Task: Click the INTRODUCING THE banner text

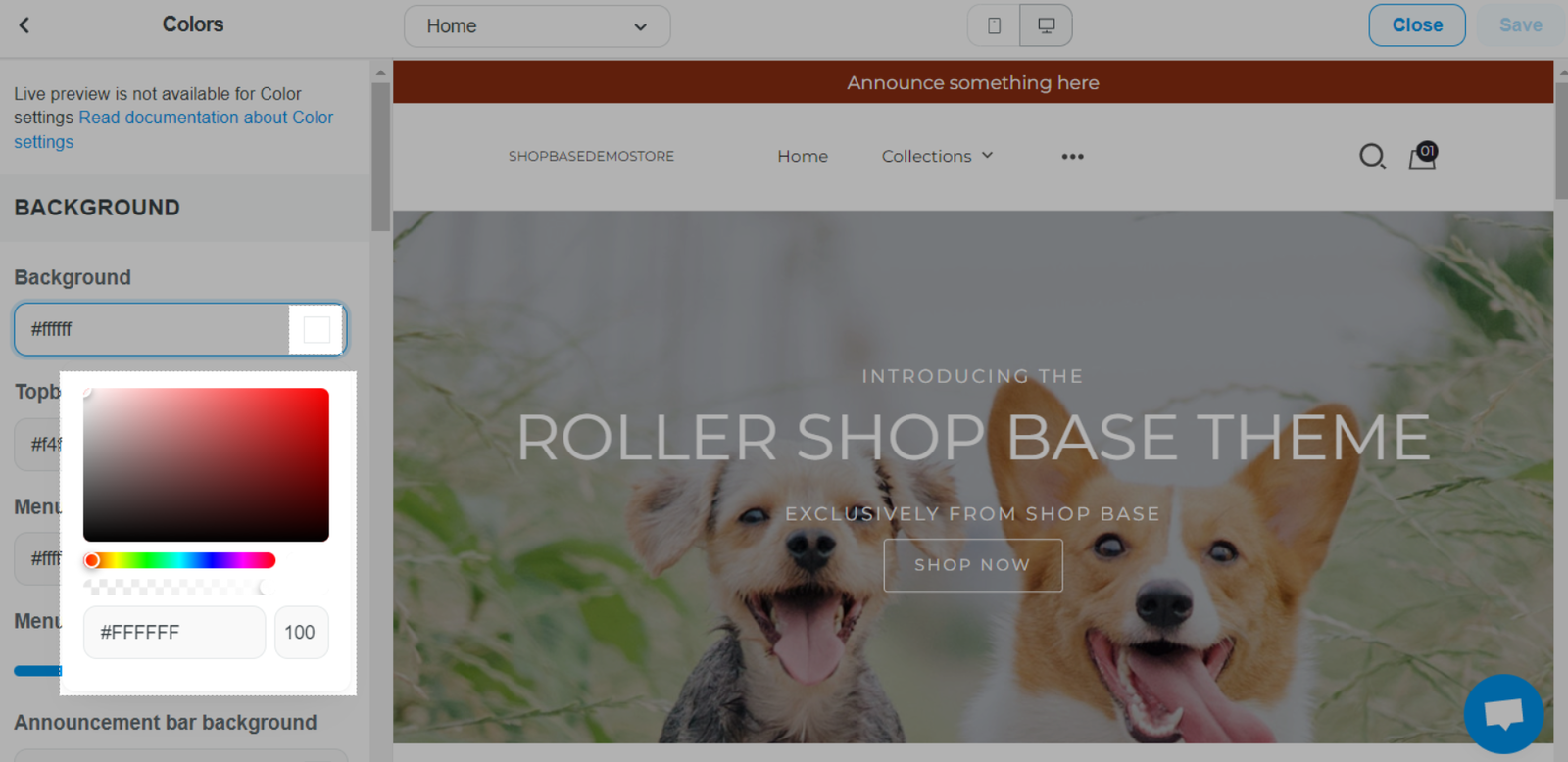Action: 972,376
